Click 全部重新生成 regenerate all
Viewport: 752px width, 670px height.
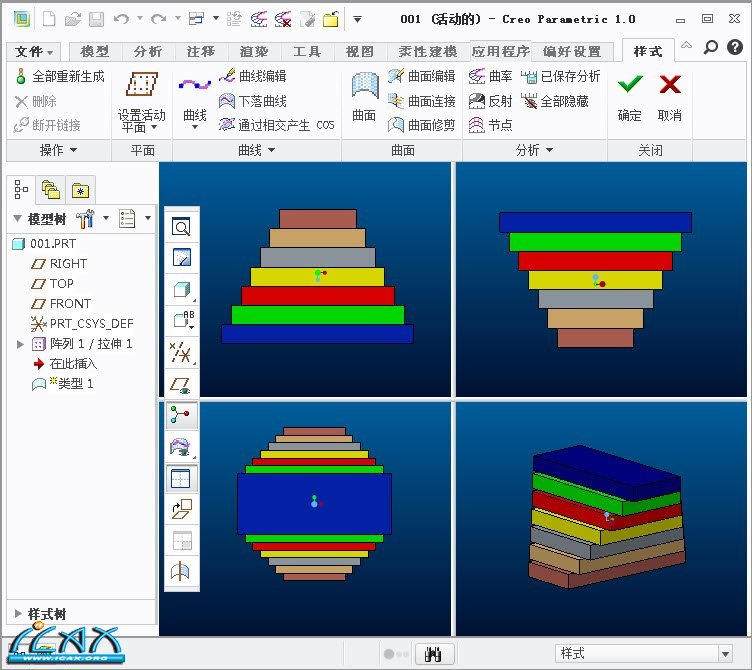point(60,76)
